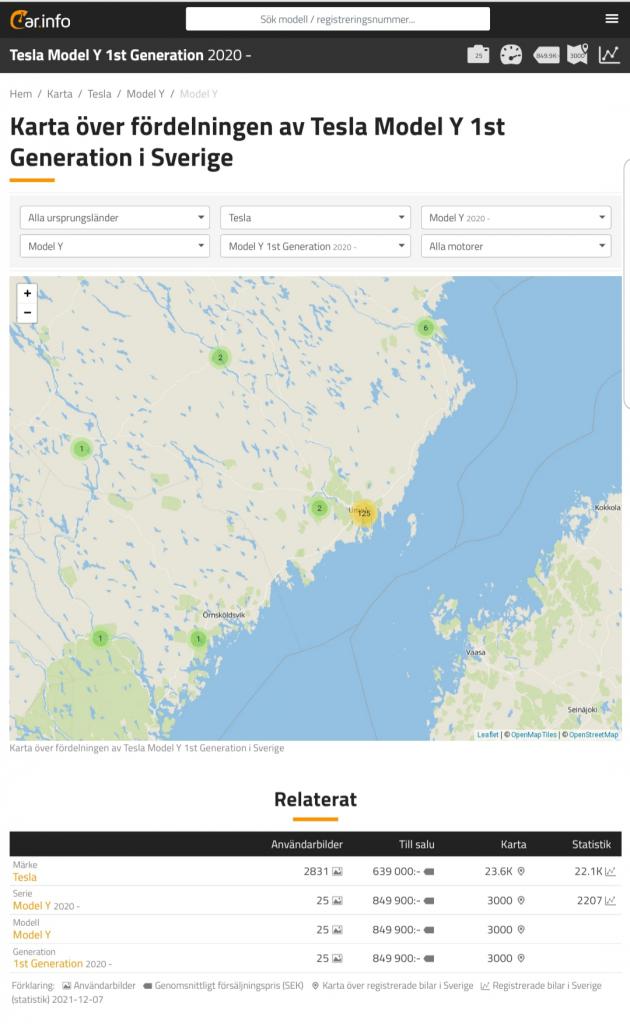
Task: Click the marker 1 near Örnsköldsvik
Action: coord(198,639)
